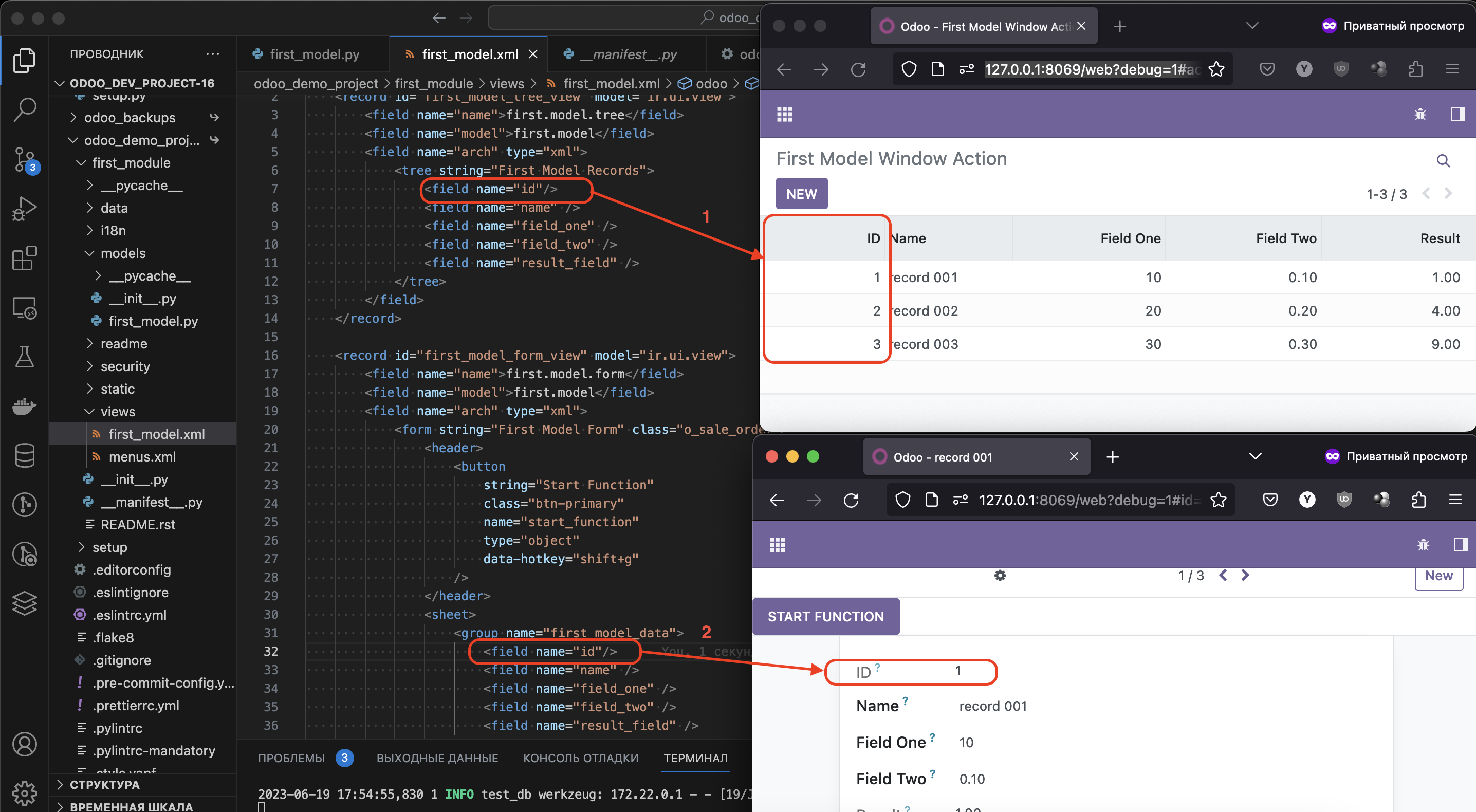Image resolution: width=1476 pixels, height=812 pixels.
Task: Open the Manage gear in activity bar
Action: [x=24, y=793]
